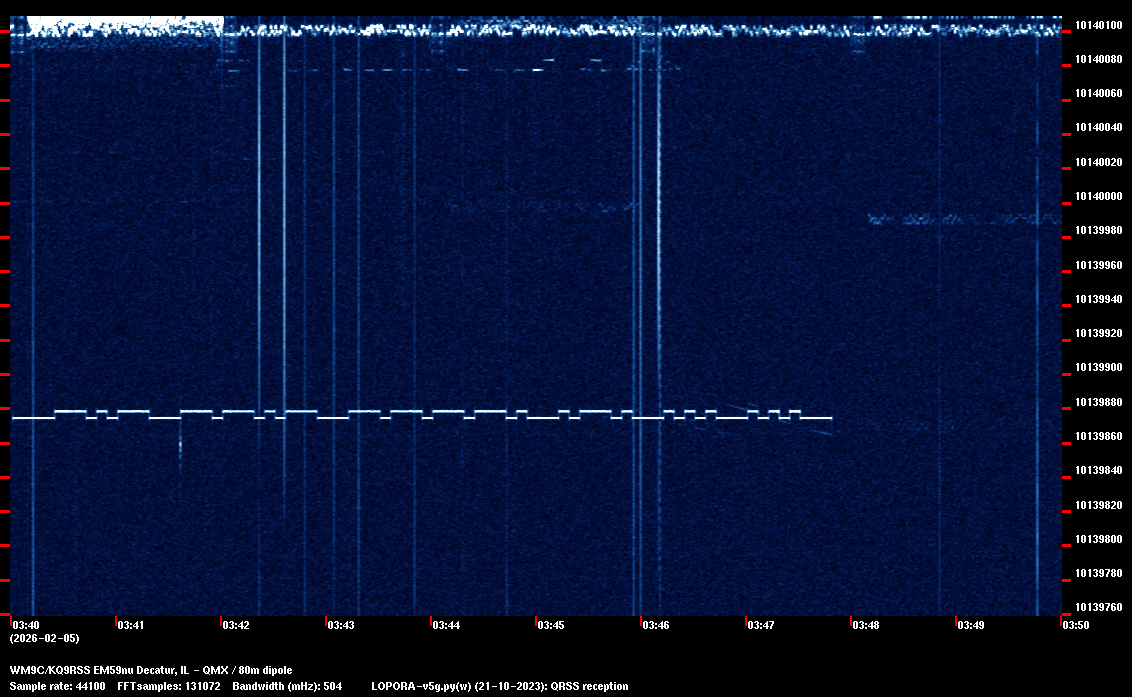
Task: Click the WM9C/KQ9RSS station caption
Action: [151, 670]
